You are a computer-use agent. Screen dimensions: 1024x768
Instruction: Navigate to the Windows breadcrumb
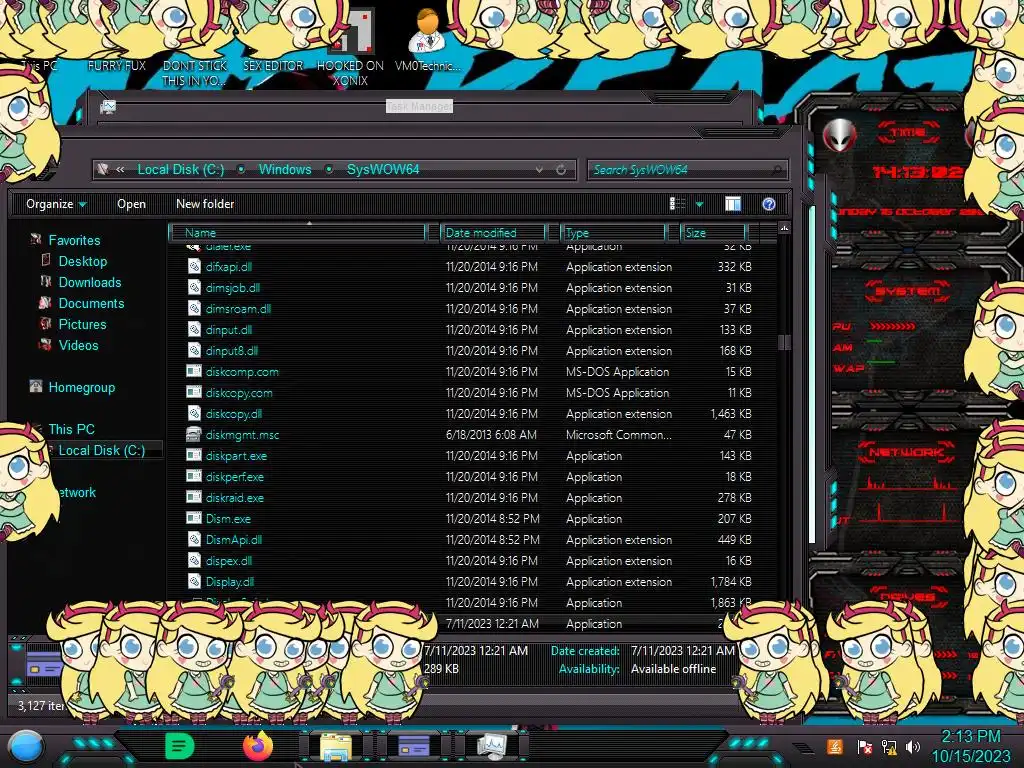point(285,170)
